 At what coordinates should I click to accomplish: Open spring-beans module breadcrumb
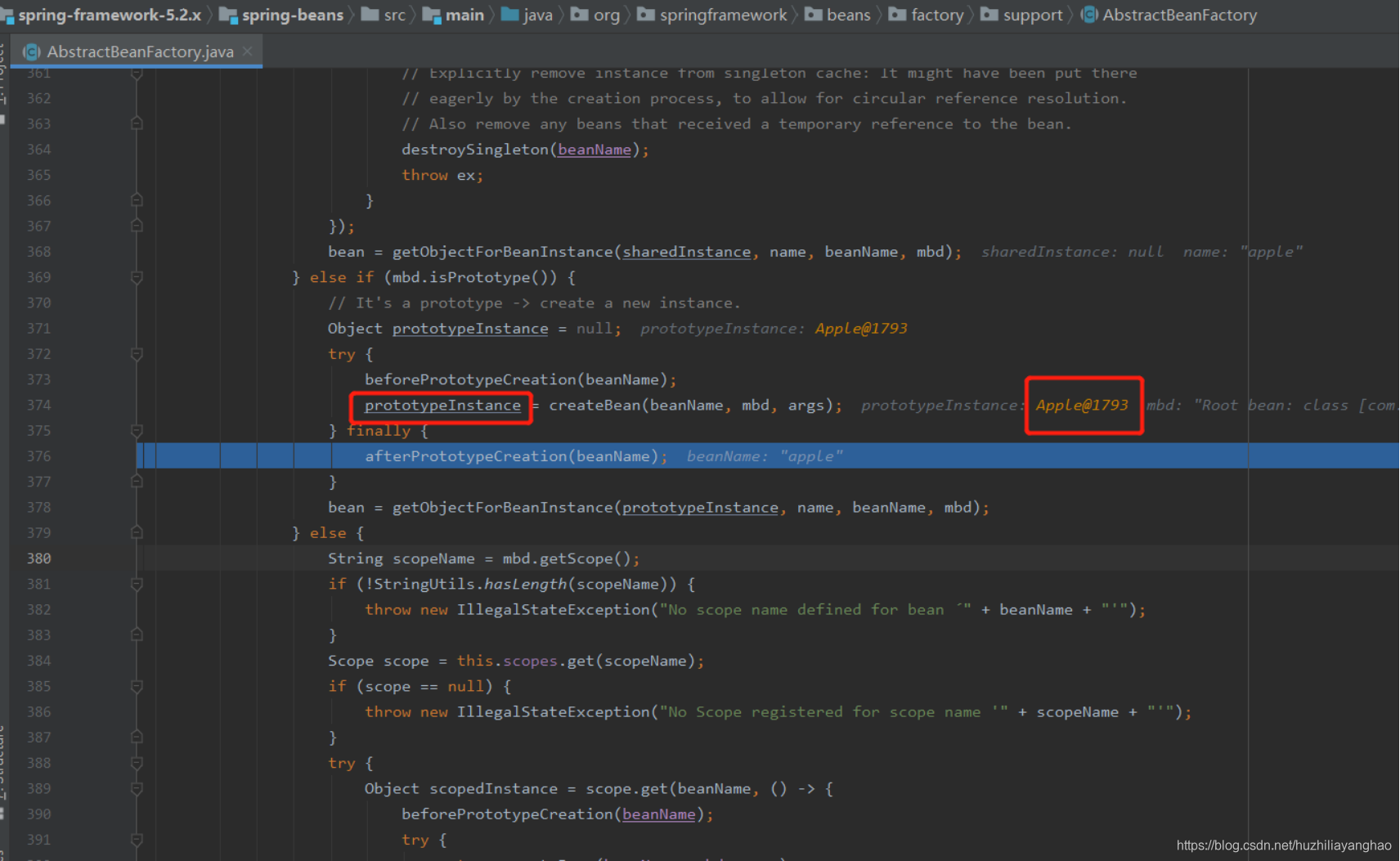point(293,15)
